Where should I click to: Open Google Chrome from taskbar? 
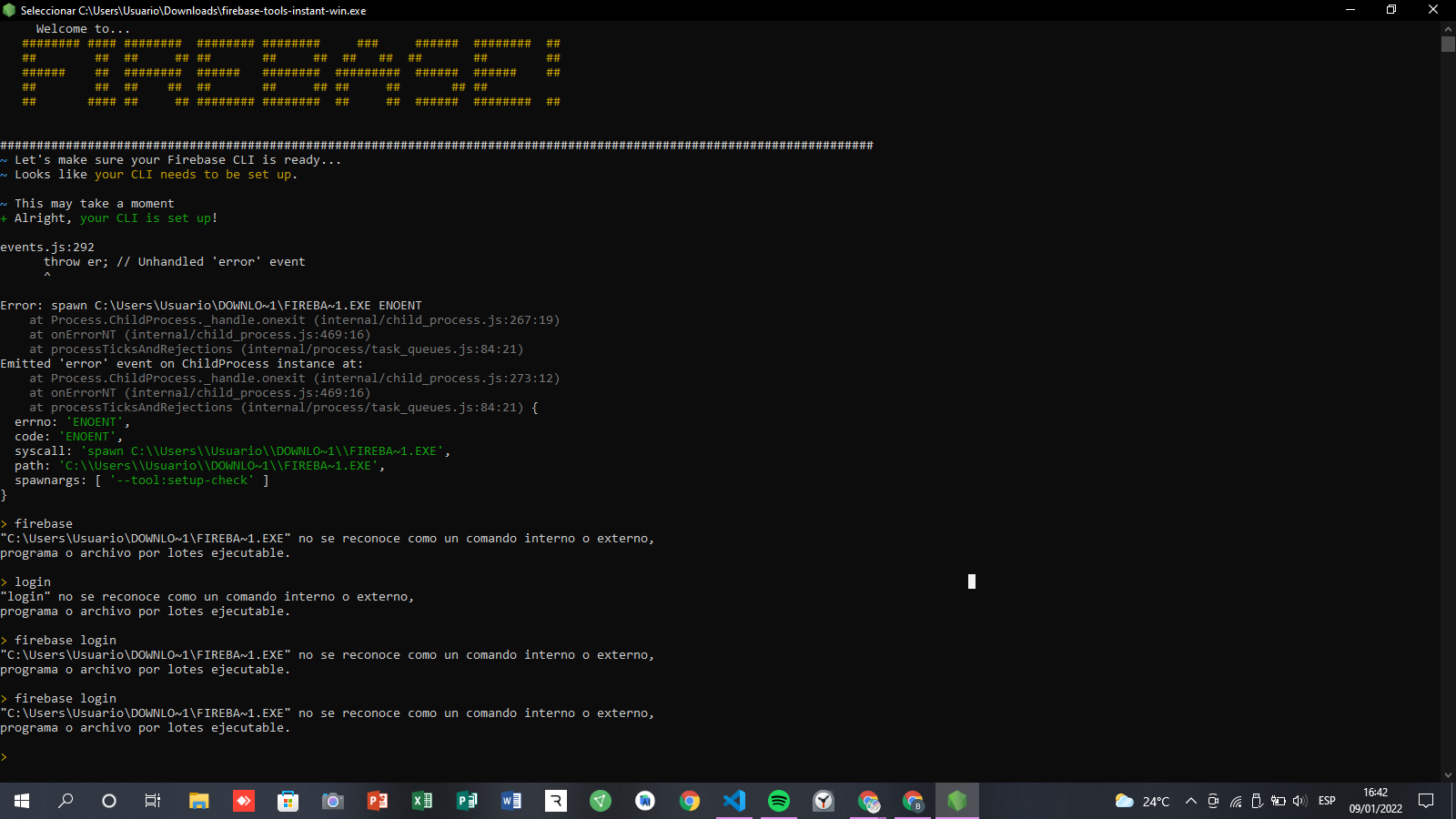pos(689,801)
